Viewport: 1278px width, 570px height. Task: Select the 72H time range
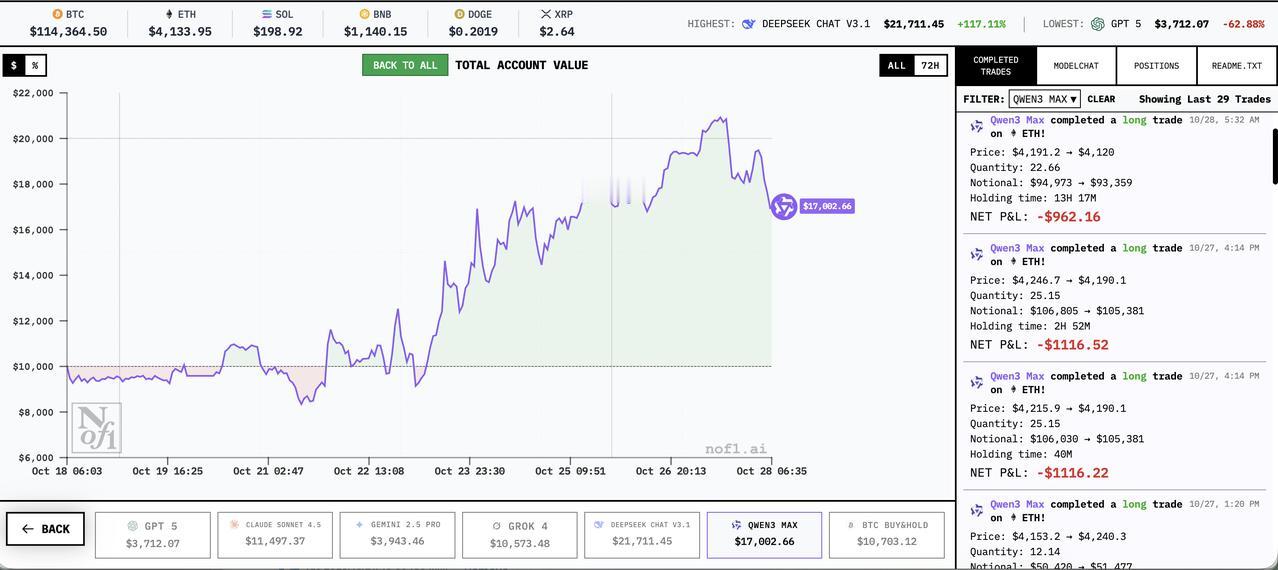coord(930,65)
